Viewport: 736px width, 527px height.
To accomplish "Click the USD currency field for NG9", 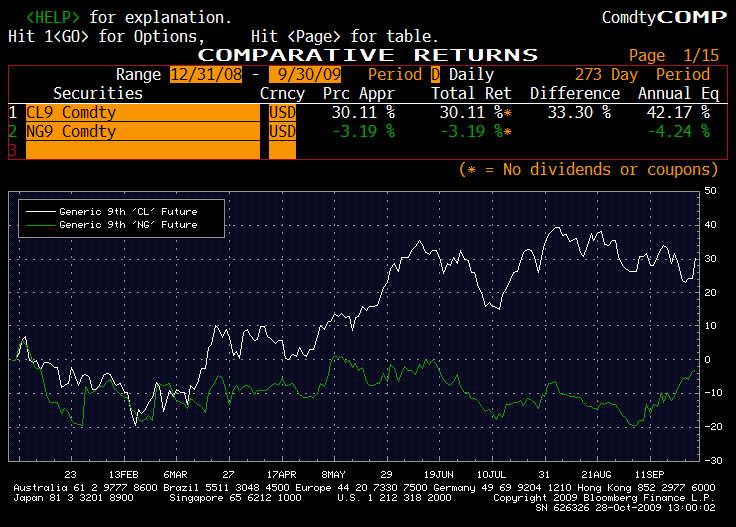I will coord(282,131).
